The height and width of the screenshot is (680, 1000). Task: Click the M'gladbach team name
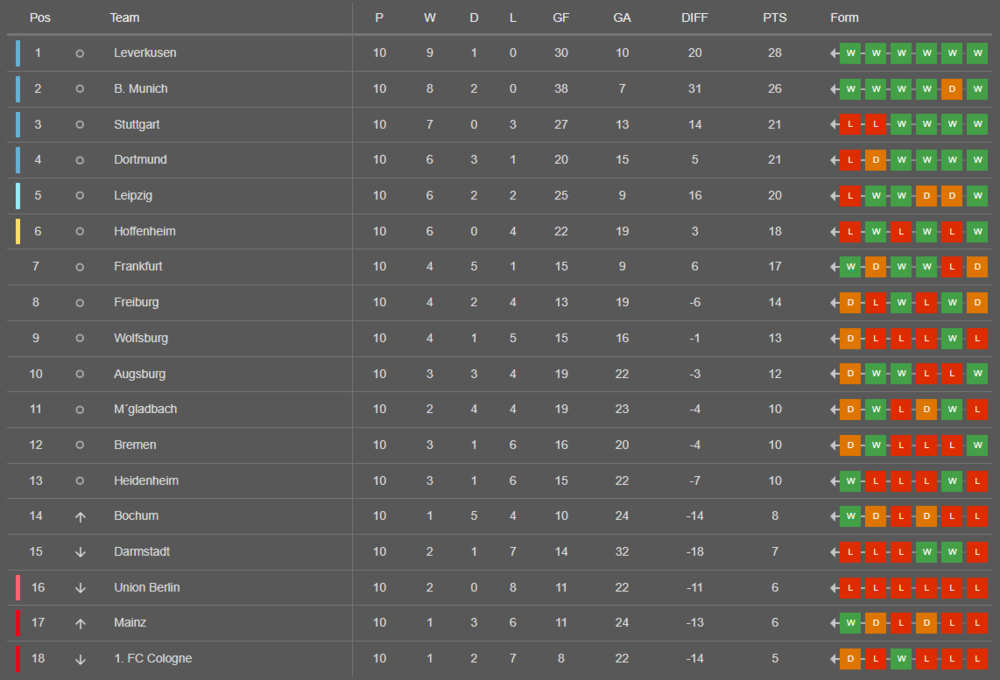[145, 409]
